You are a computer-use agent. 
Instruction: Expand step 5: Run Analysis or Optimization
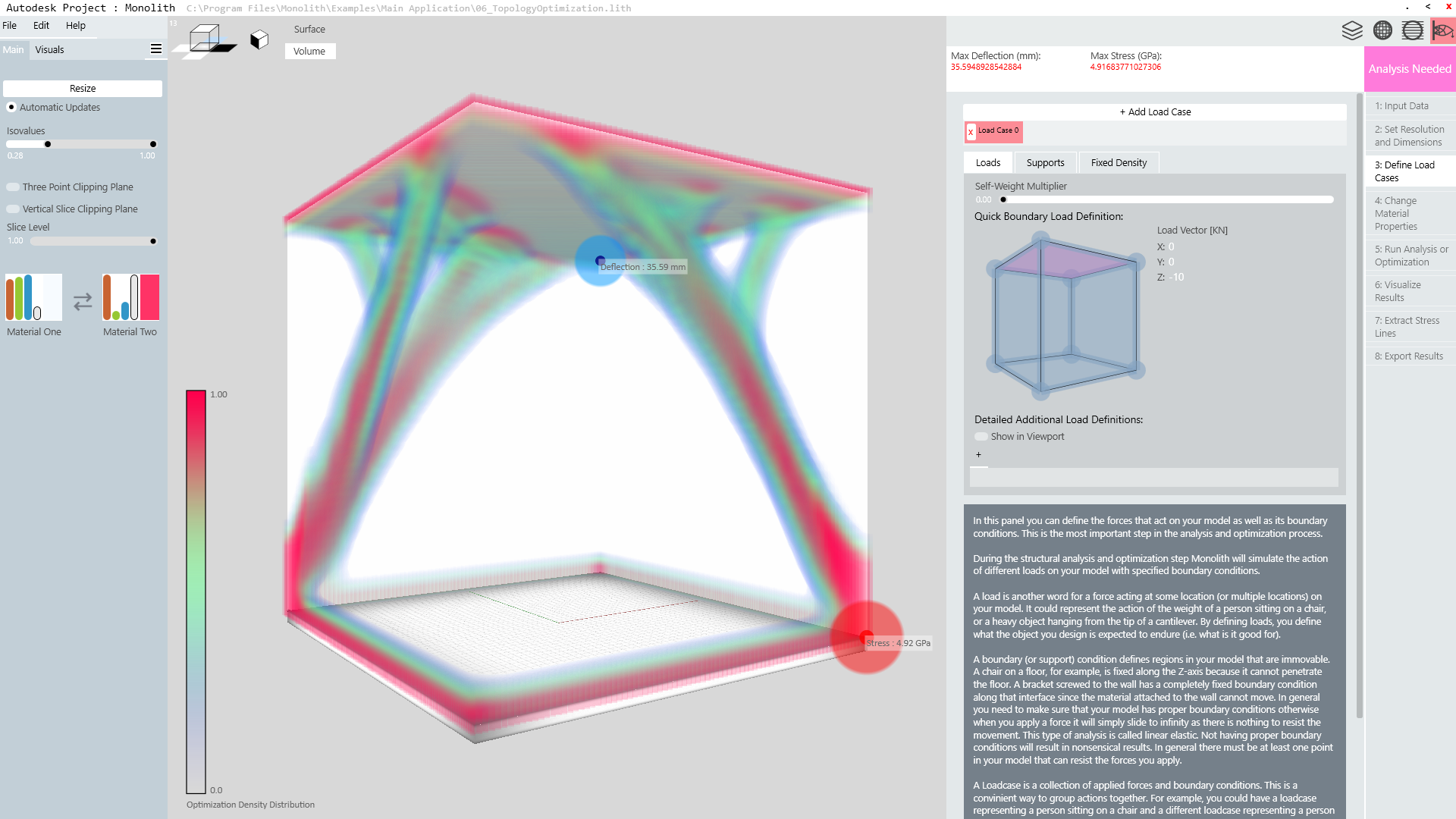1410,256
